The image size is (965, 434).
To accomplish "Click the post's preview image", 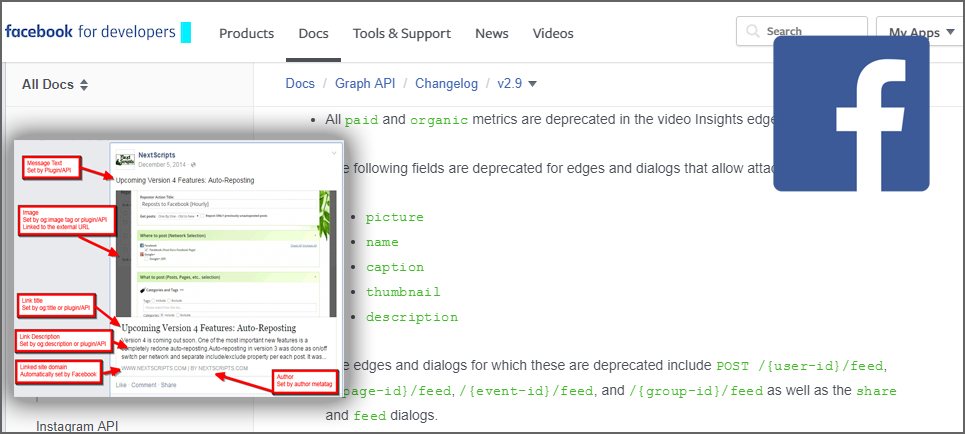I will pos(226,254).
